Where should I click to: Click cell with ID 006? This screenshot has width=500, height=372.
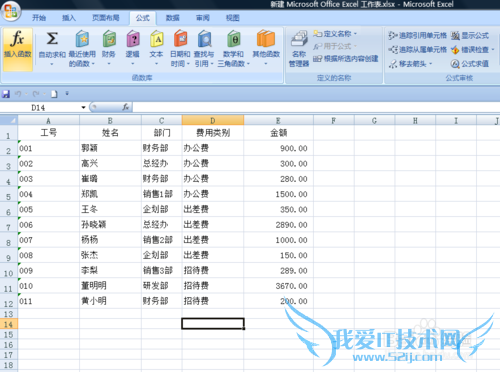[49, 225]
